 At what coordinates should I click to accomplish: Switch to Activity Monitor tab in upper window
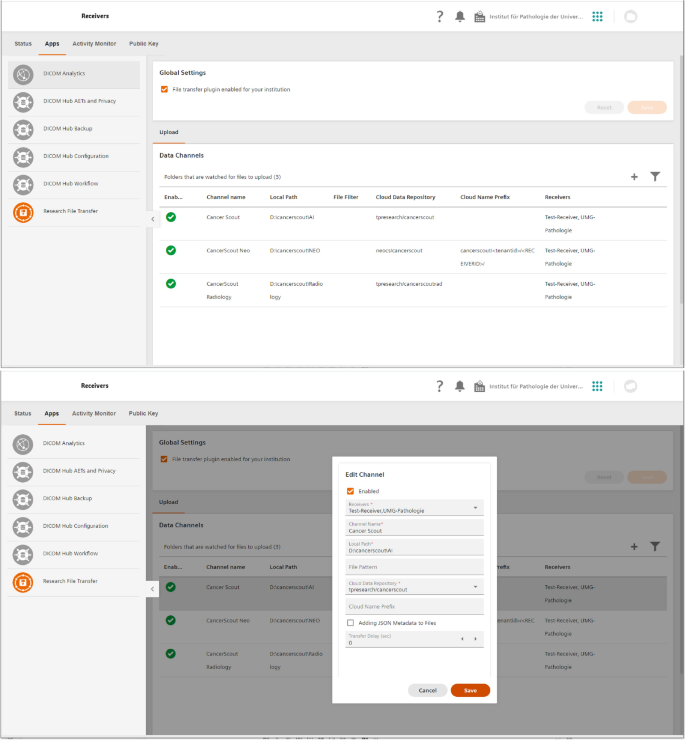[x=94, y=44]
